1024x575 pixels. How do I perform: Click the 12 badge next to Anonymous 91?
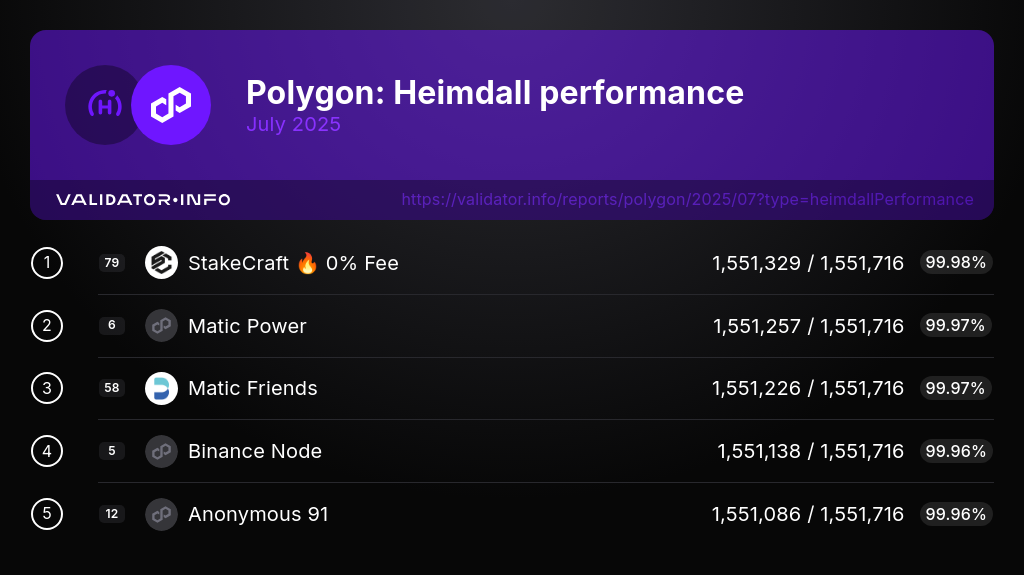pyautogui.click(x=112, y=514)
